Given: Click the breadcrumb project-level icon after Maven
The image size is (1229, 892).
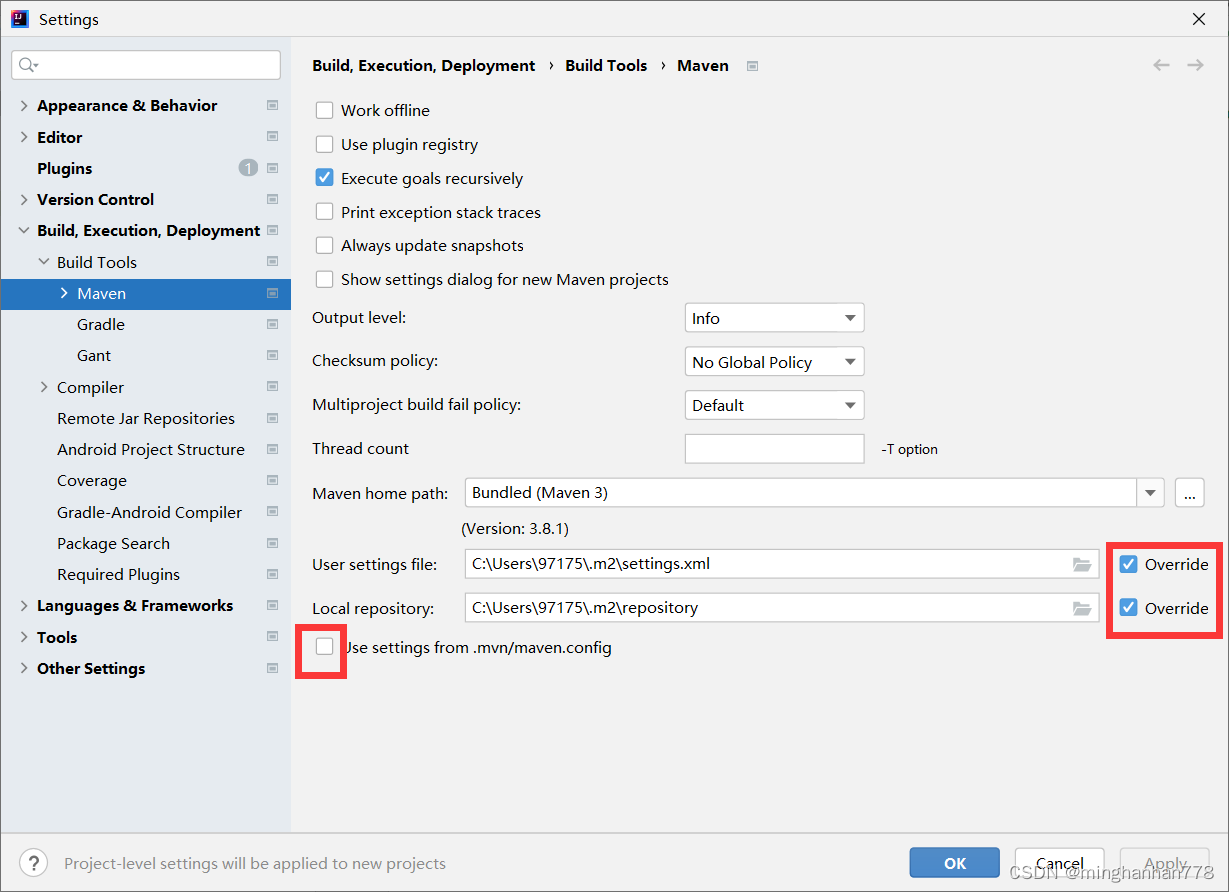Looking at the screenshot, I should pyautogui.click(x=753, y=66).
